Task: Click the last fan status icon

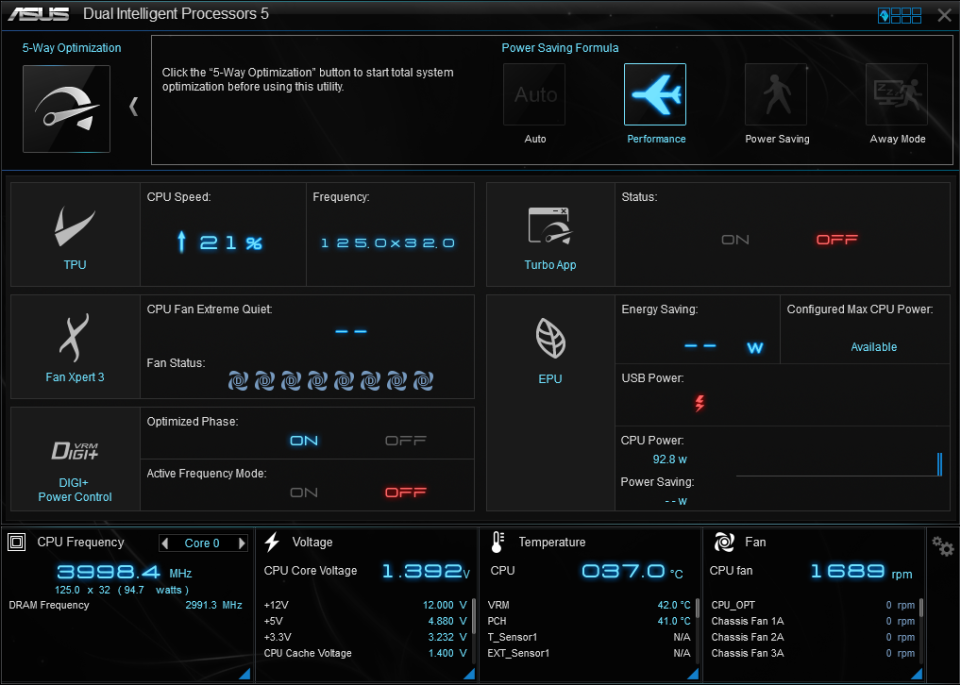Action: 423,381
